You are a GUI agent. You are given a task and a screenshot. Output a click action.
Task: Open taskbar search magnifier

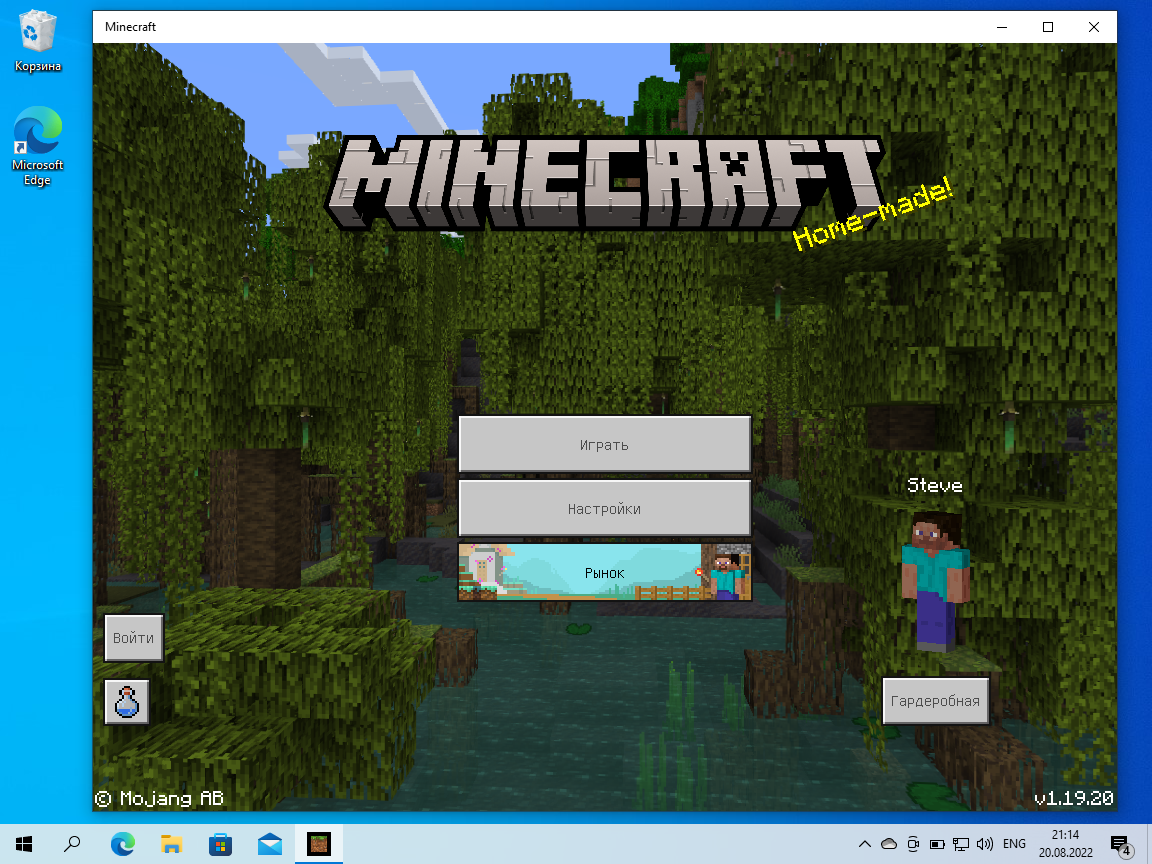pyautogui.click(x=72, y=843)
